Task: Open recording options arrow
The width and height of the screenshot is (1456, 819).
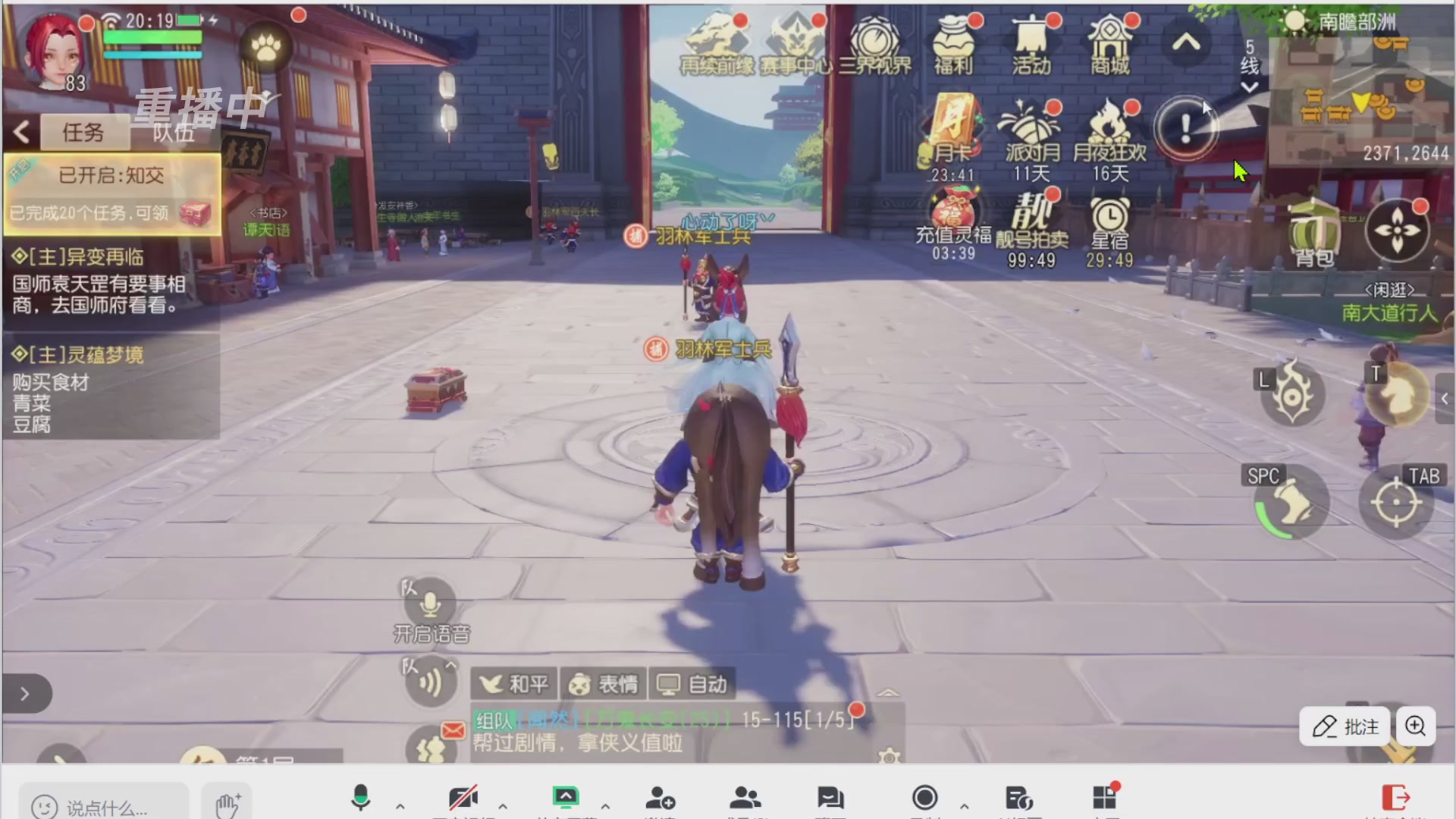Action: 964,806
